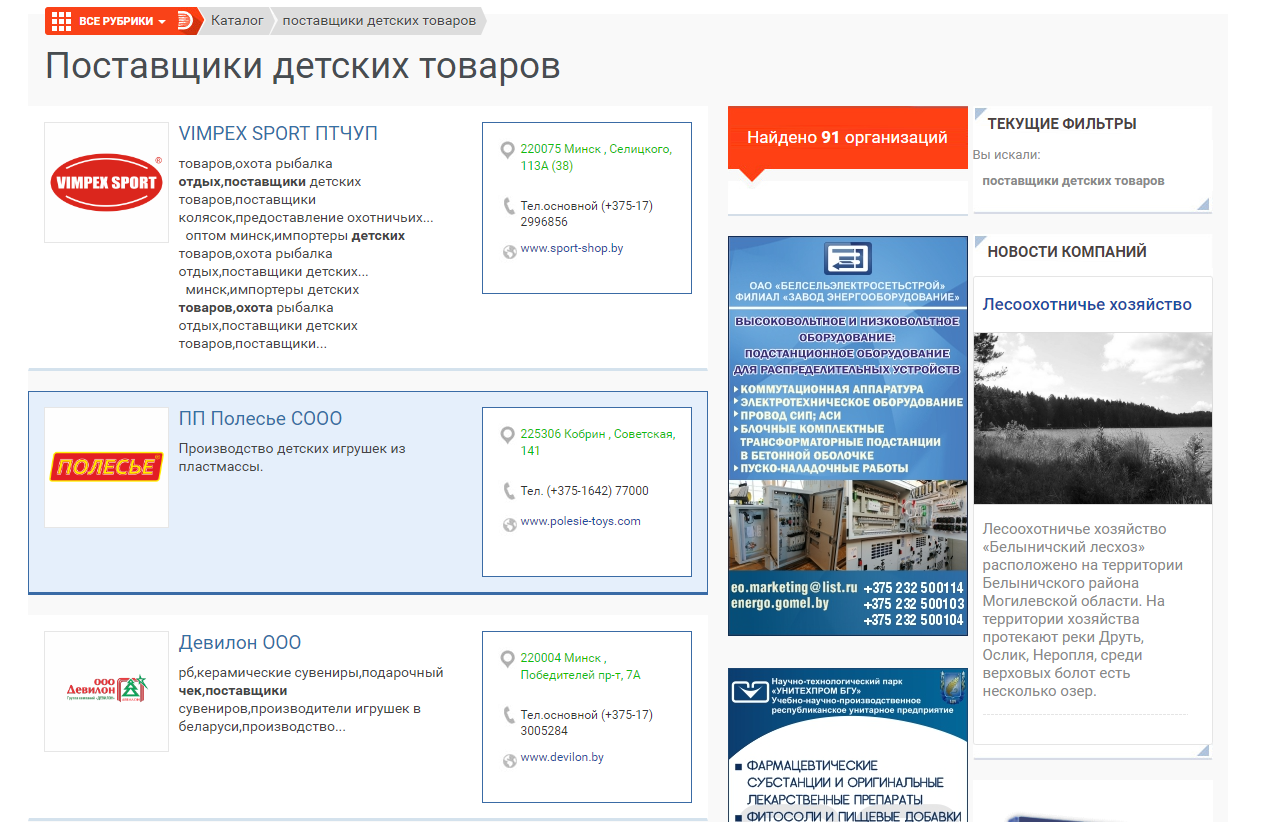Viewport: 1283px width, 822px height.
Task: Visit www.sport-shop.by website
Action: pyautogui.click(x=572, y=248)
